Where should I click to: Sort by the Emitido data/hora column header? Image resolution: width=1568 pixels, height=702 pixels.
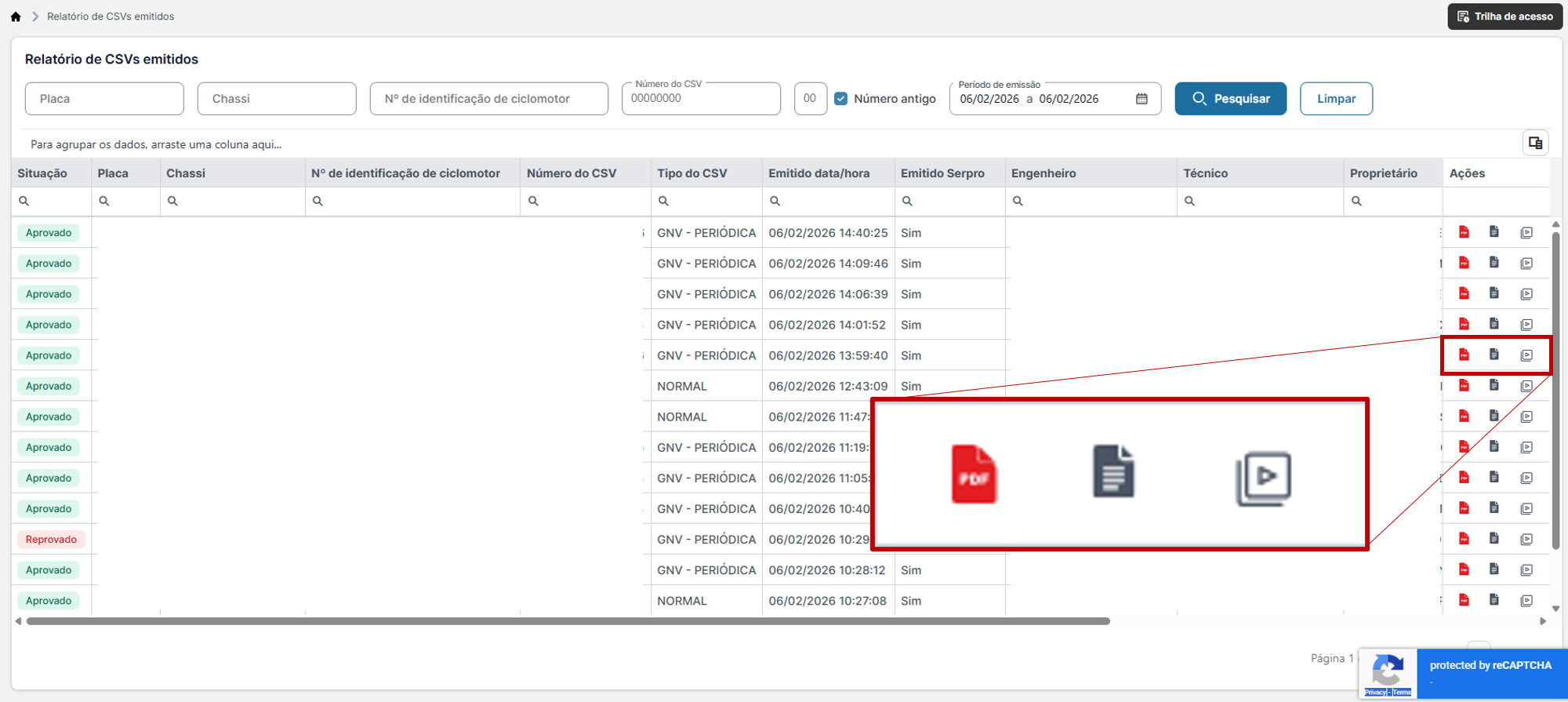(x=818, y=173)
